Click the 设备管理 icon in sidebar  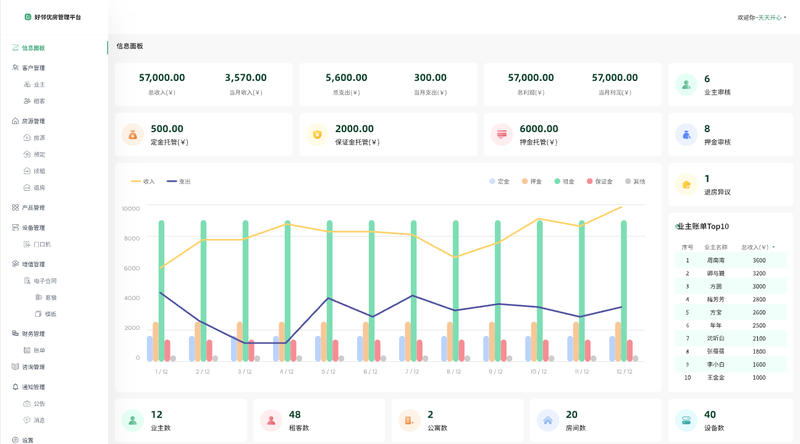click(15, 227)
